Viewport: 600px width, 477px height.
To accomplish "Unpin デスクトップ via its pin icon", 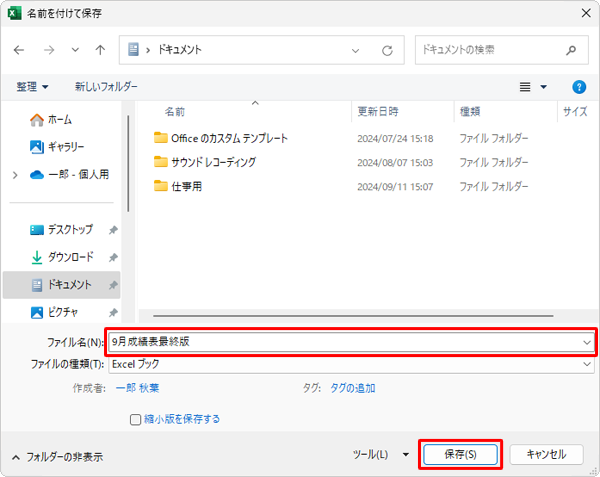I will 113,230.
